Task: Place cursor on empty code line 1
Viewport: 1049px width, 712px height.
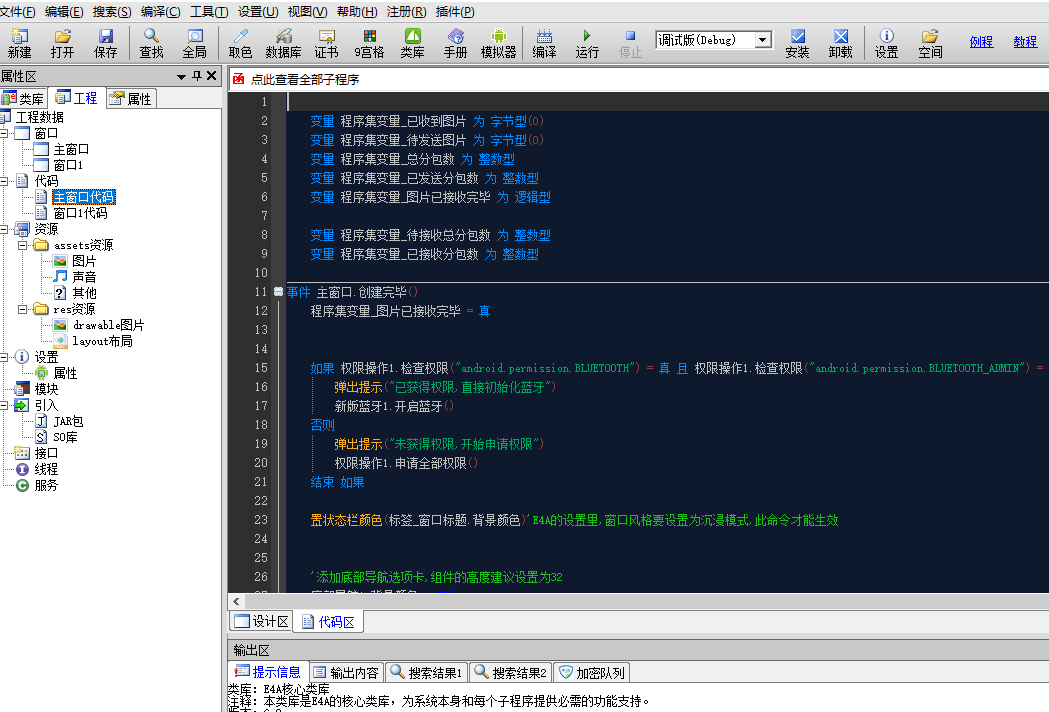Action: (x=668, y=102)
